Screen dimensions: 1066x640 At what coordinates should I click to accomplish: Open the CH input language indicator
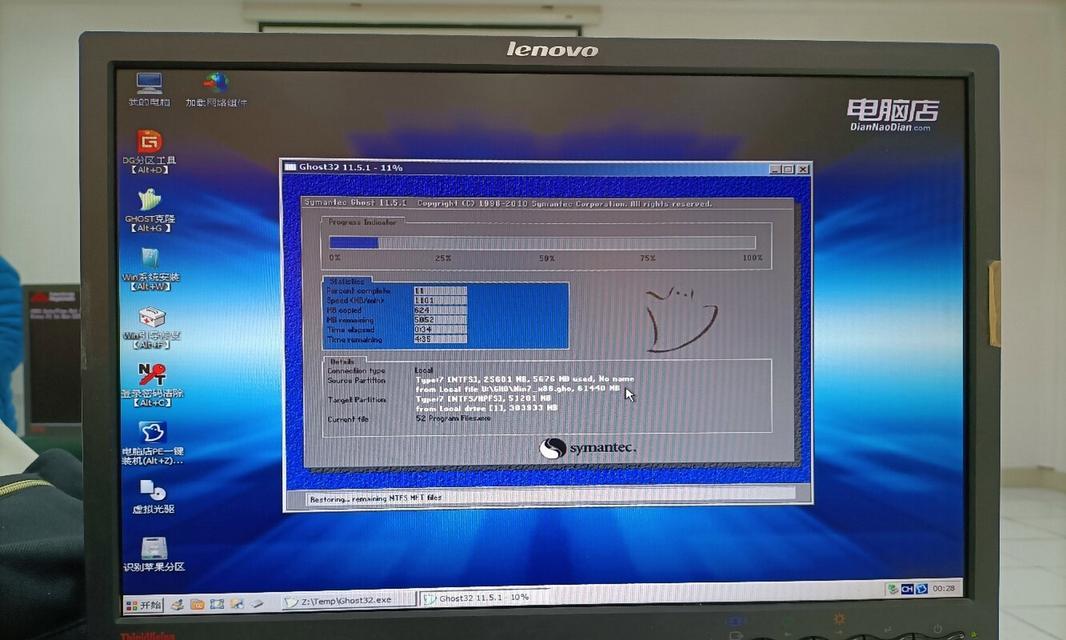point(907,589)
